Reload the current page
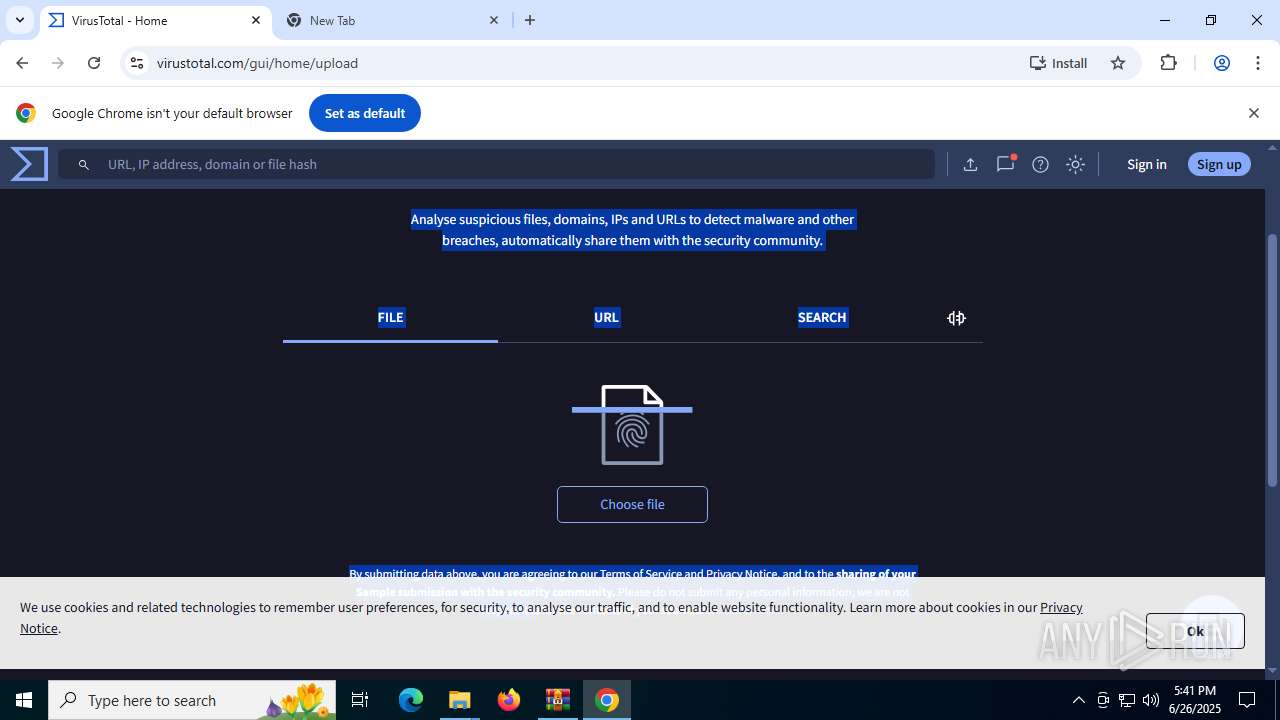This screenshot has height=720, width=1280. 94,63
